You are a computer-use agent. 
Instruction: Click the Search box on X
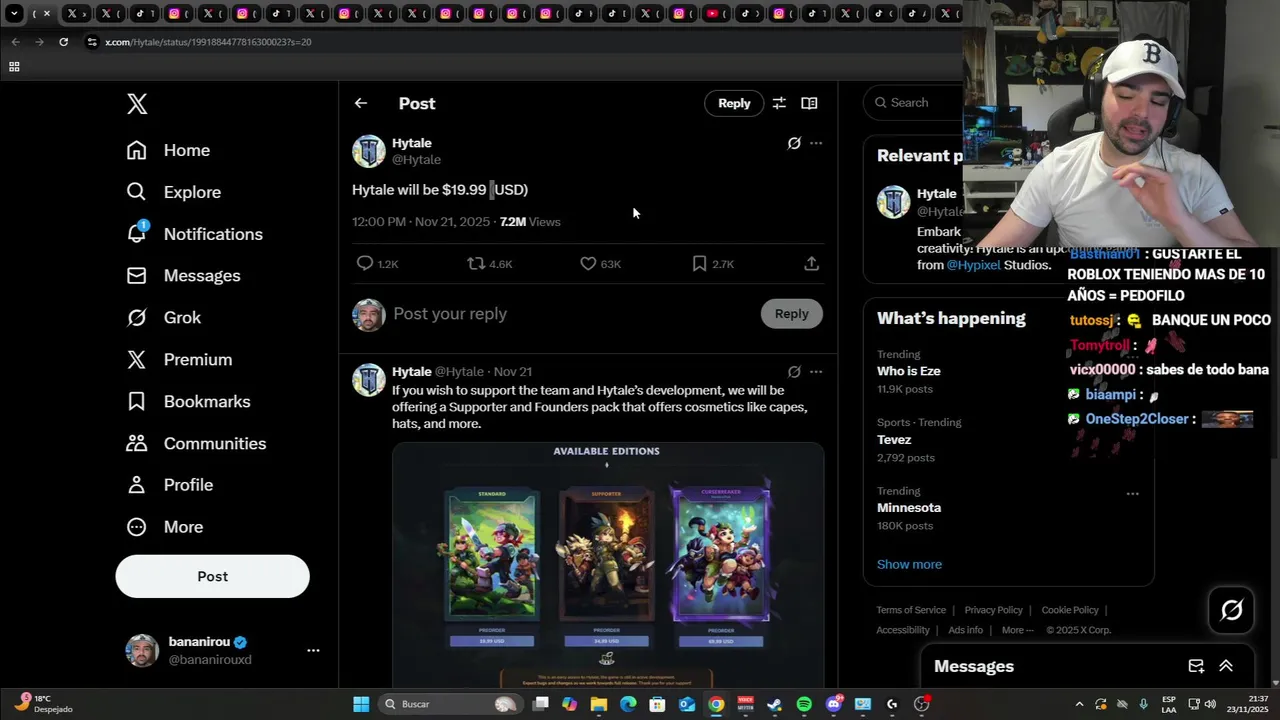point(915,103)
